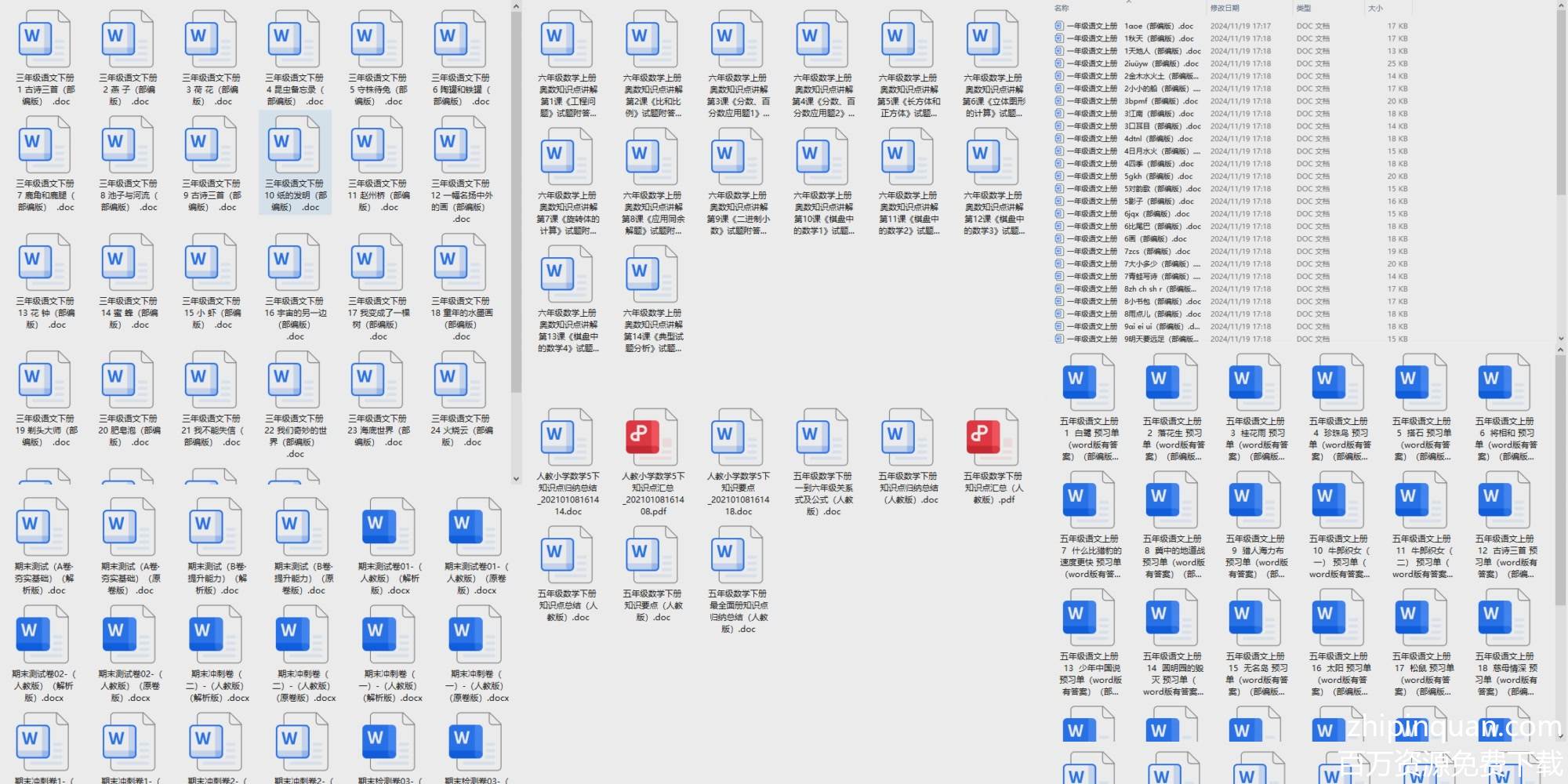Screen dimensions: 1568x784
Task: Click the up arrow of the 三年级语文下册 pane scrollbar
Action: click(x=516, y=7)
